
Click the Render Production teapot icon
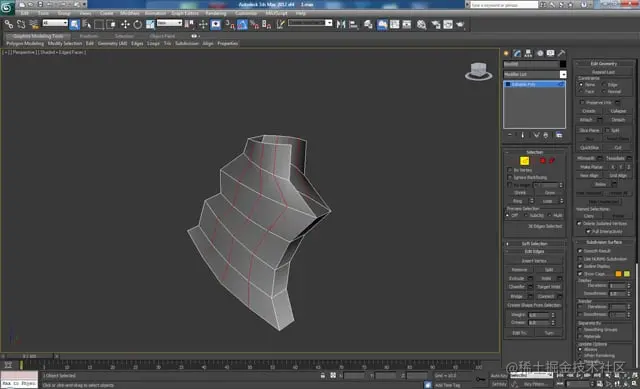[x=460, y=24]
